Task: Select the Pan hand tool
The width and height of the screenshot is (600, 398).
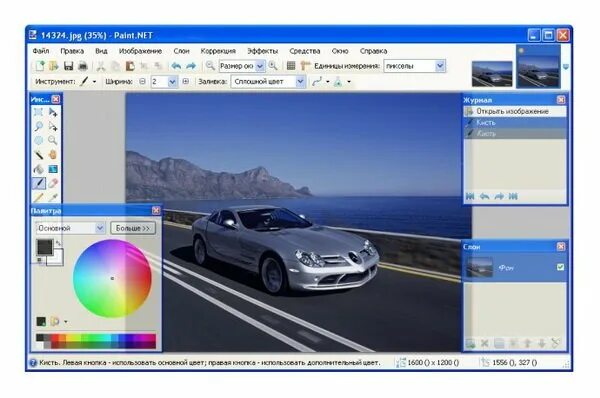Action: click(x=53, y=155)
